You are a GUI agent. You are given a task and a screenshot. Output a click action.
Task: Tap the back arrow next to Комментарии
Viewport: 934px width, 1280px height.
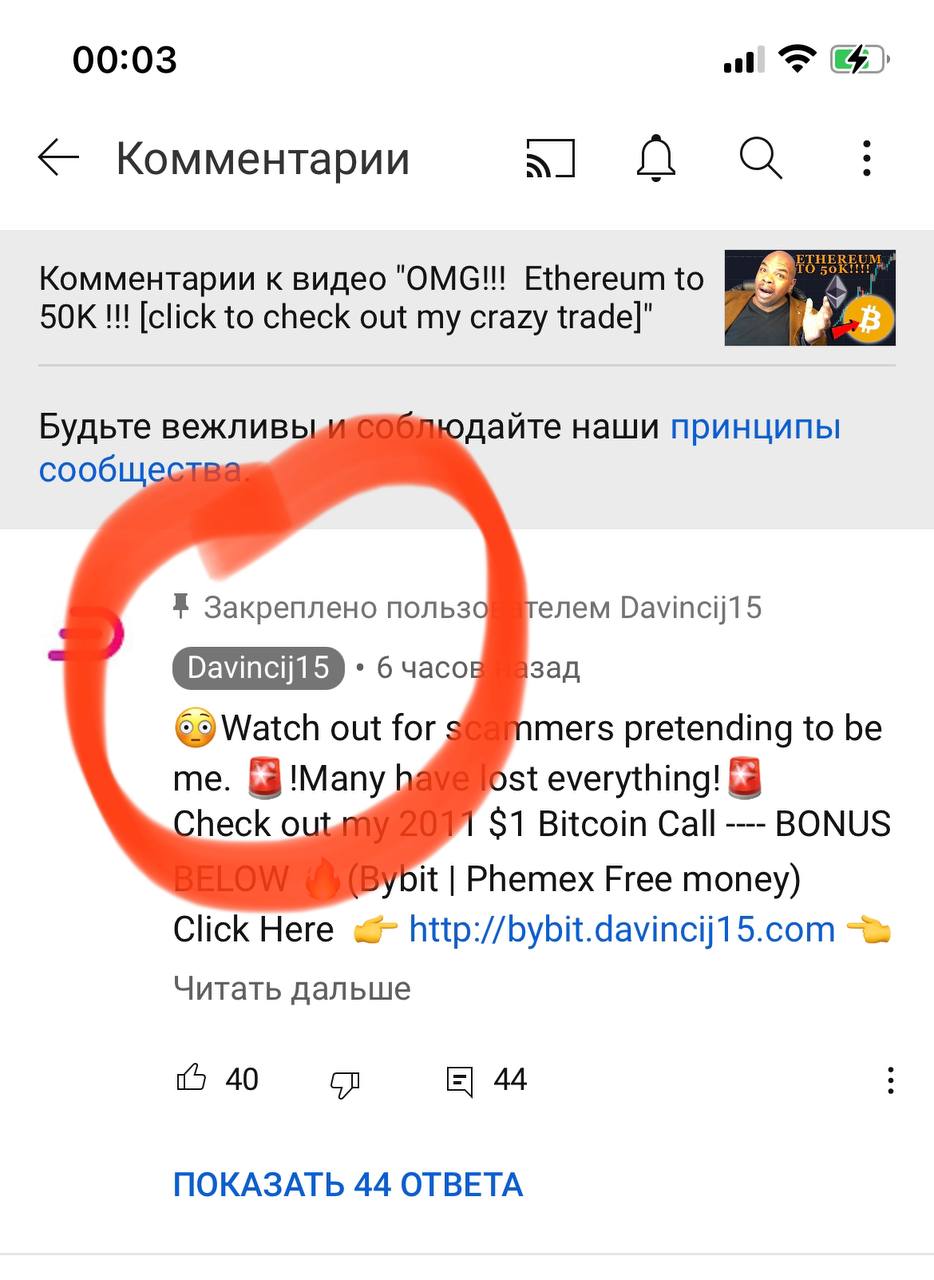[x=58, y=158]
